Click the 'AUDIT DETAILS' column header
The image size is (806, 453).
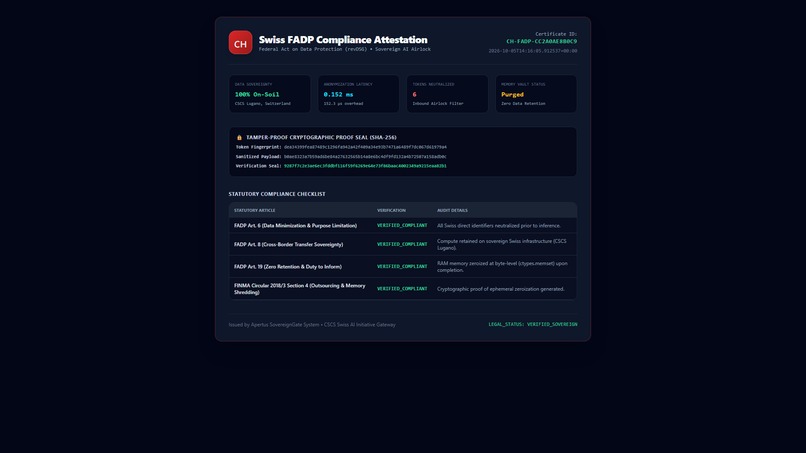[x=452, y=210]
